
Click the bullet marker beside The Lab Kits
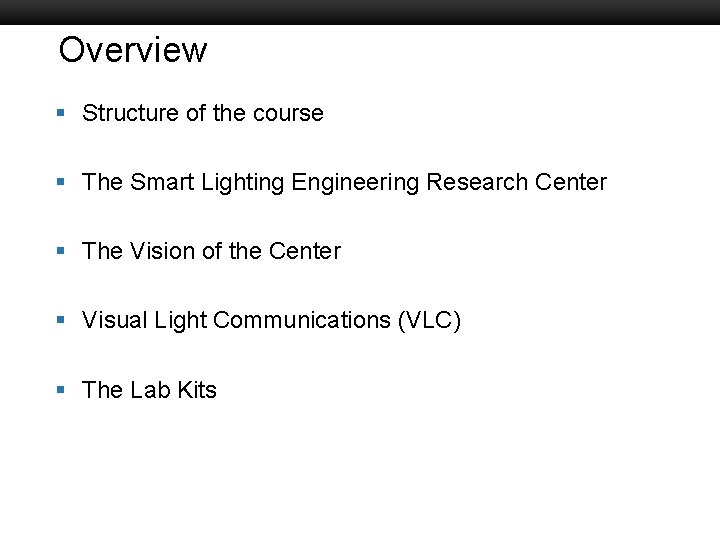point(62,390)
